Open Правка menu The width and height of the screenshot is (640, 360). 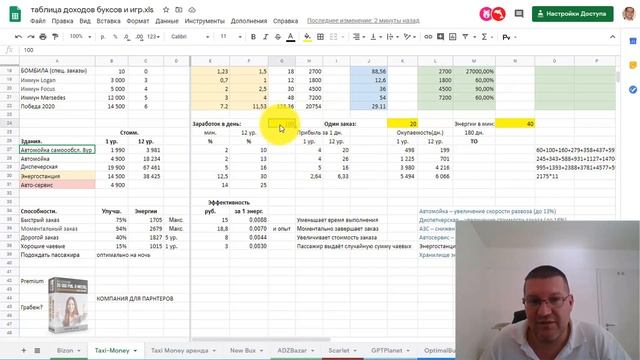(x=62, y=21)
